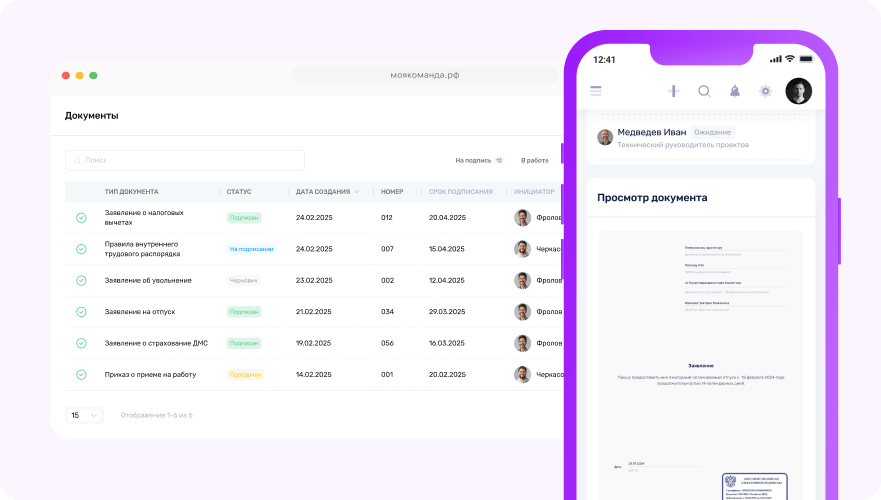The width and height of the screenshot is (881, 500).
Task: Click search magnifier icon in Поиск field
Action: [78, 160]
